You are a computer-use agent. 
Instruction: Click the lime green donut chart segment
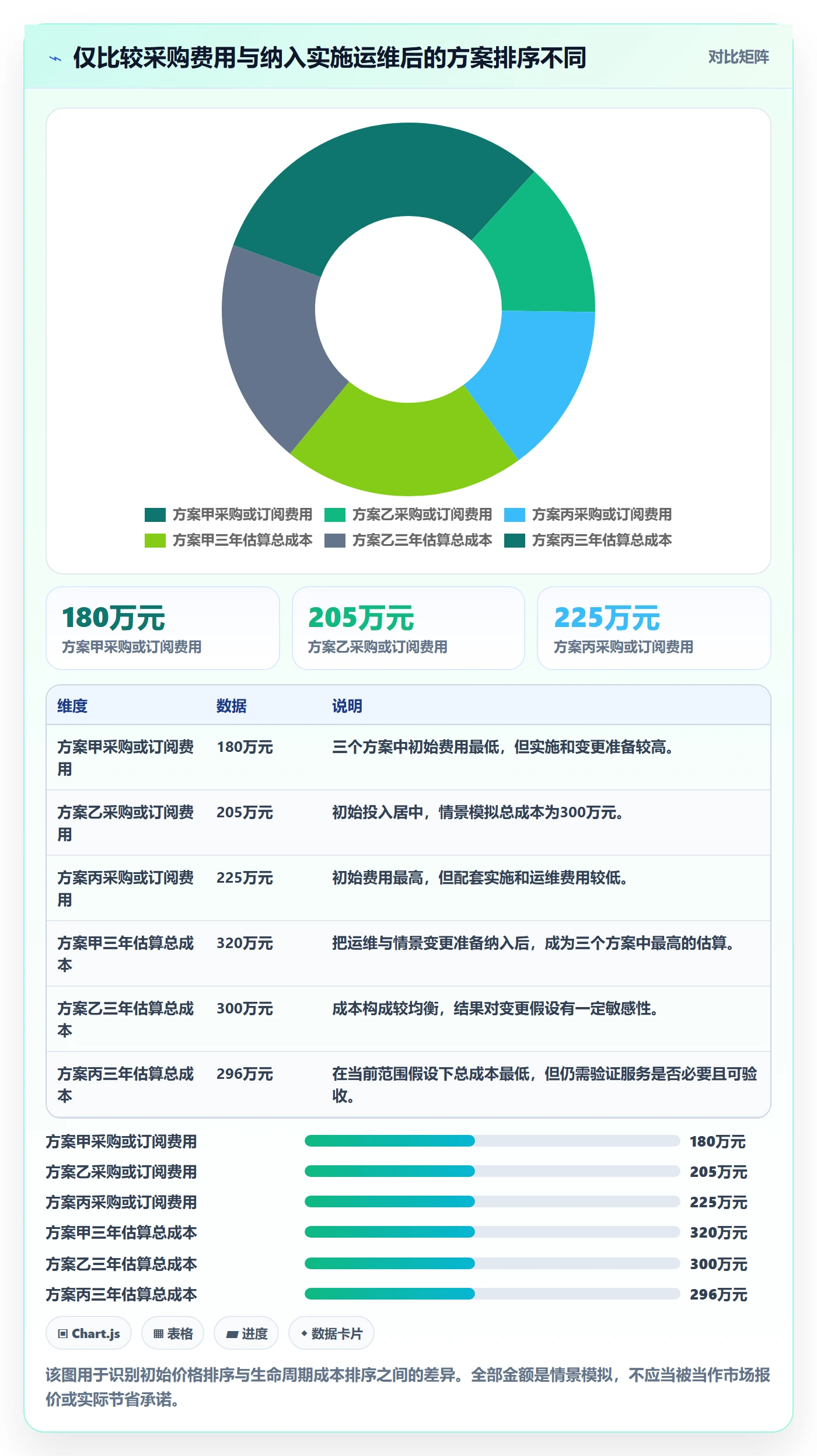click(406, 447)
